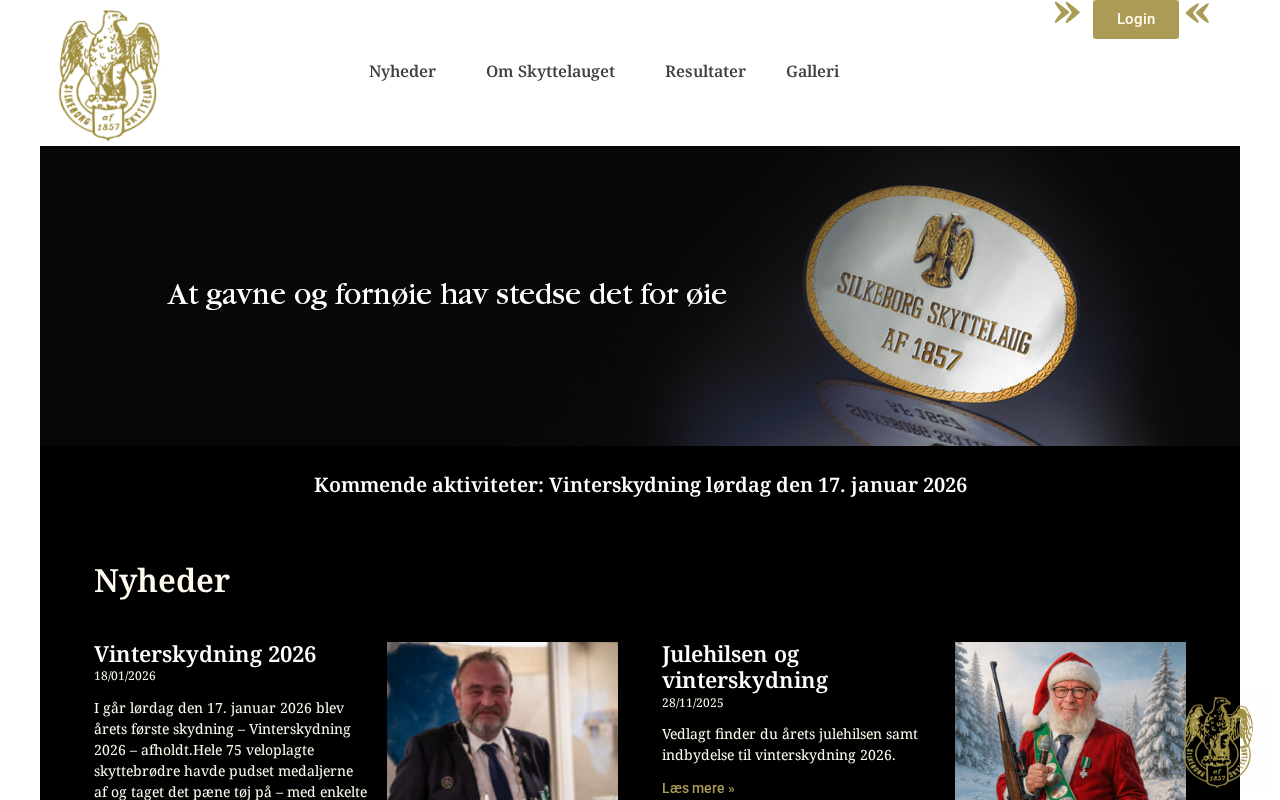Open the Login button
The image size is (1280, 800).
pyautogui.click(x=1136, y=19)
